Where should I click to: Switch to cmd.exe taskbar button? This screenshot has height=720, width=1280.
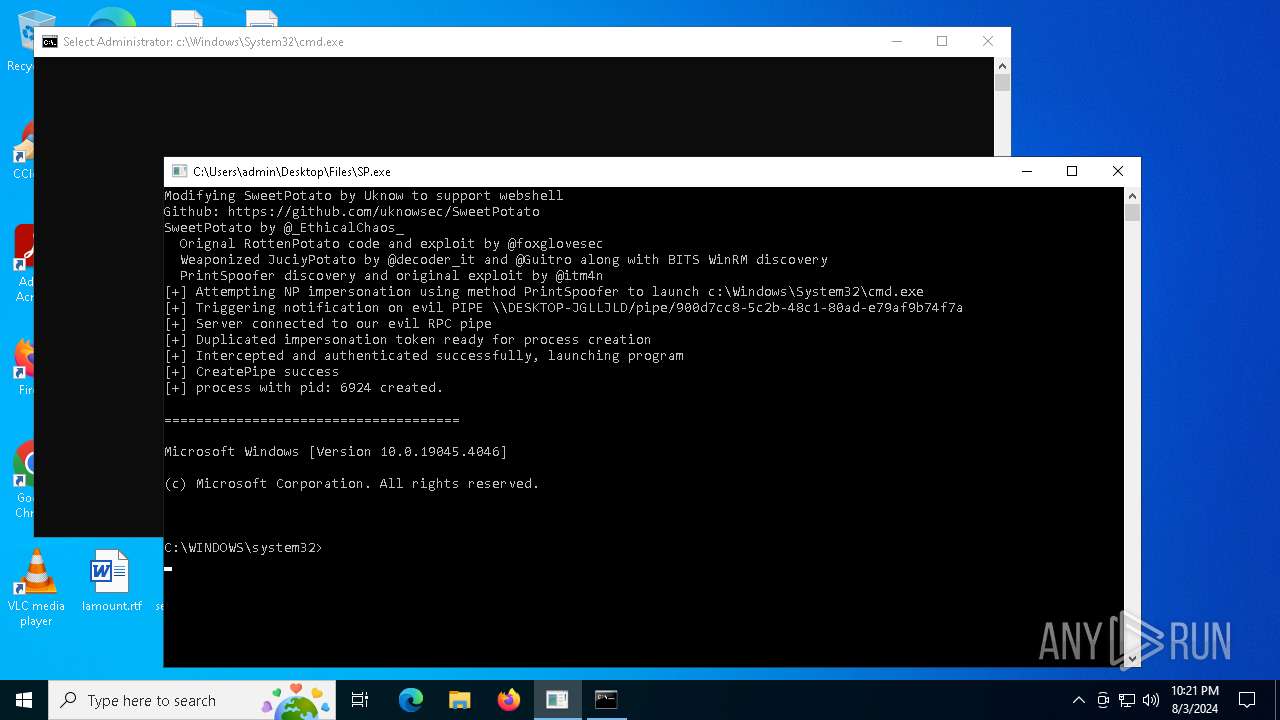[x=606, y=700]
